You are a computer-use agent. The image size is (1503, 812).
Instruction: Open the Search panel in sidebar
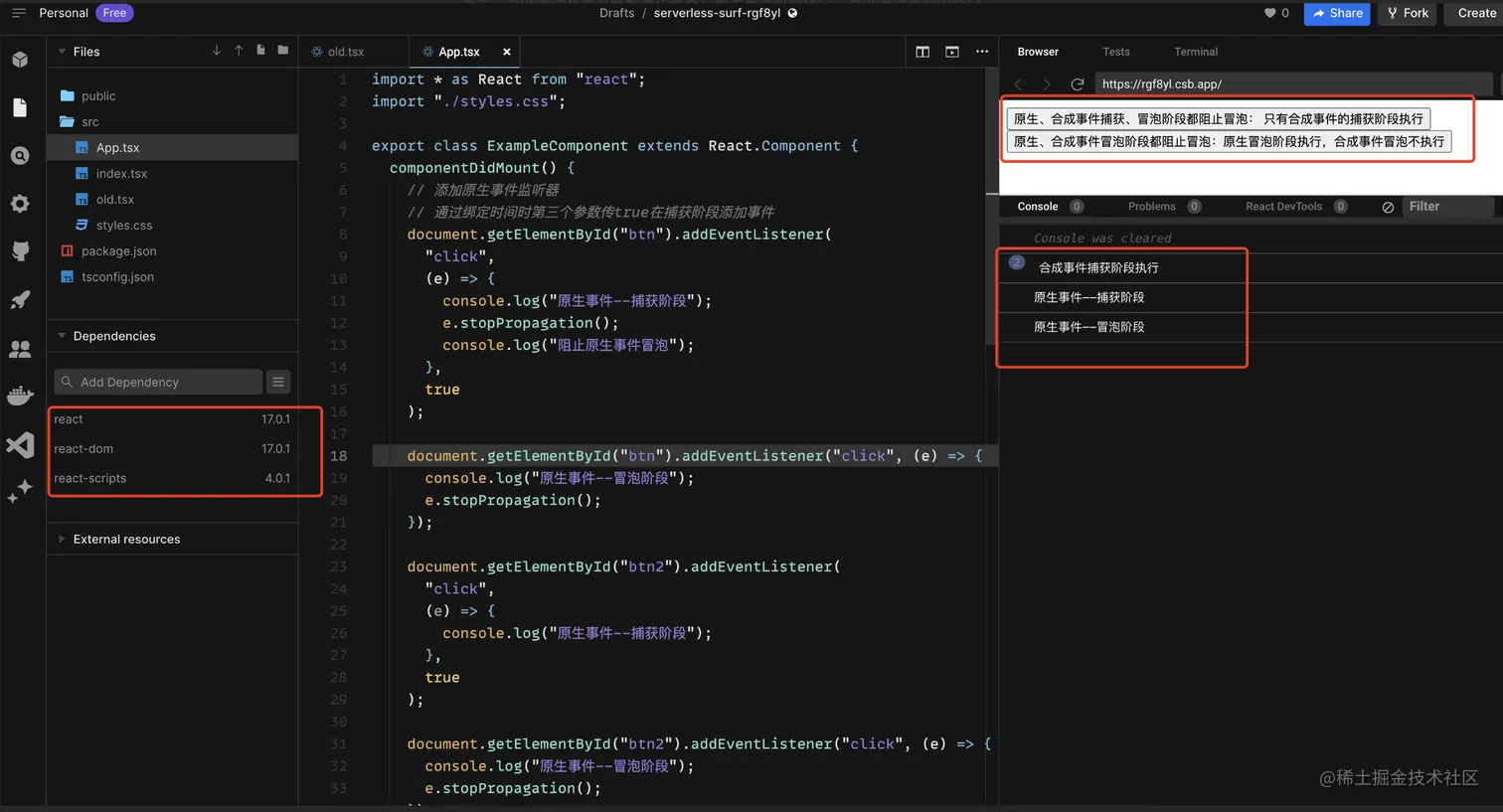[20, 156]
